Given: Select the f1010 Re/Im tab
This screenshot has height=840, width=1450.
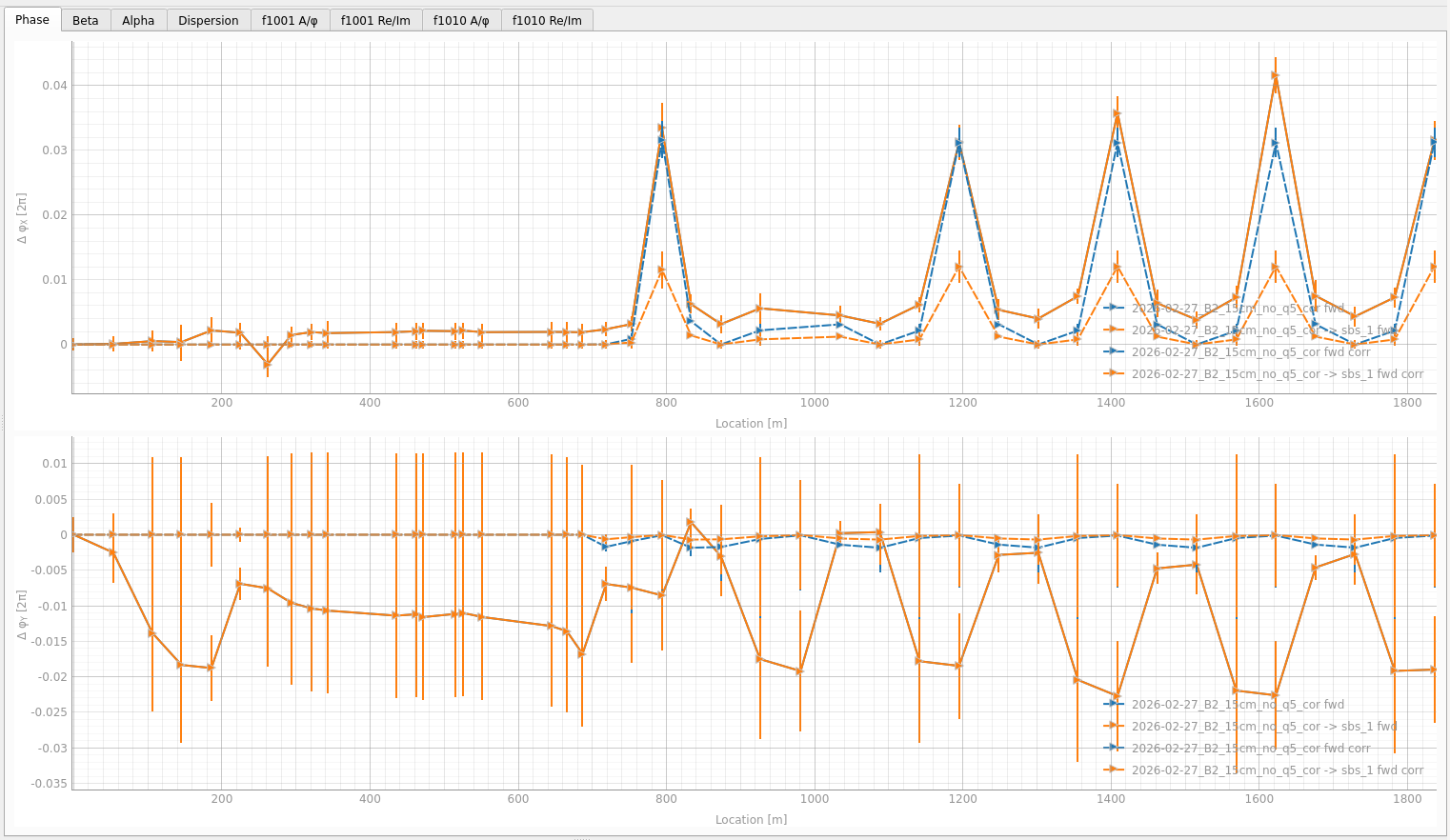Looking at the screenshot, I should click(x=547, y=20).
